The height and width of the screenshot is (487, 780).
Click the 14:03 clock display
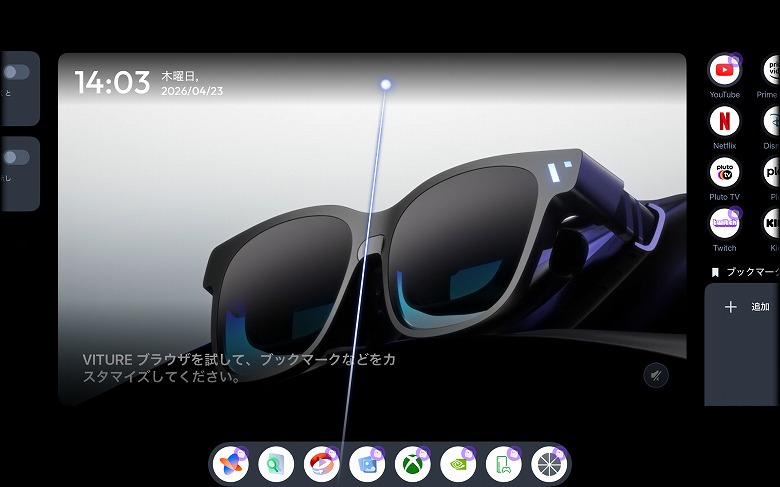coord(112,82)
